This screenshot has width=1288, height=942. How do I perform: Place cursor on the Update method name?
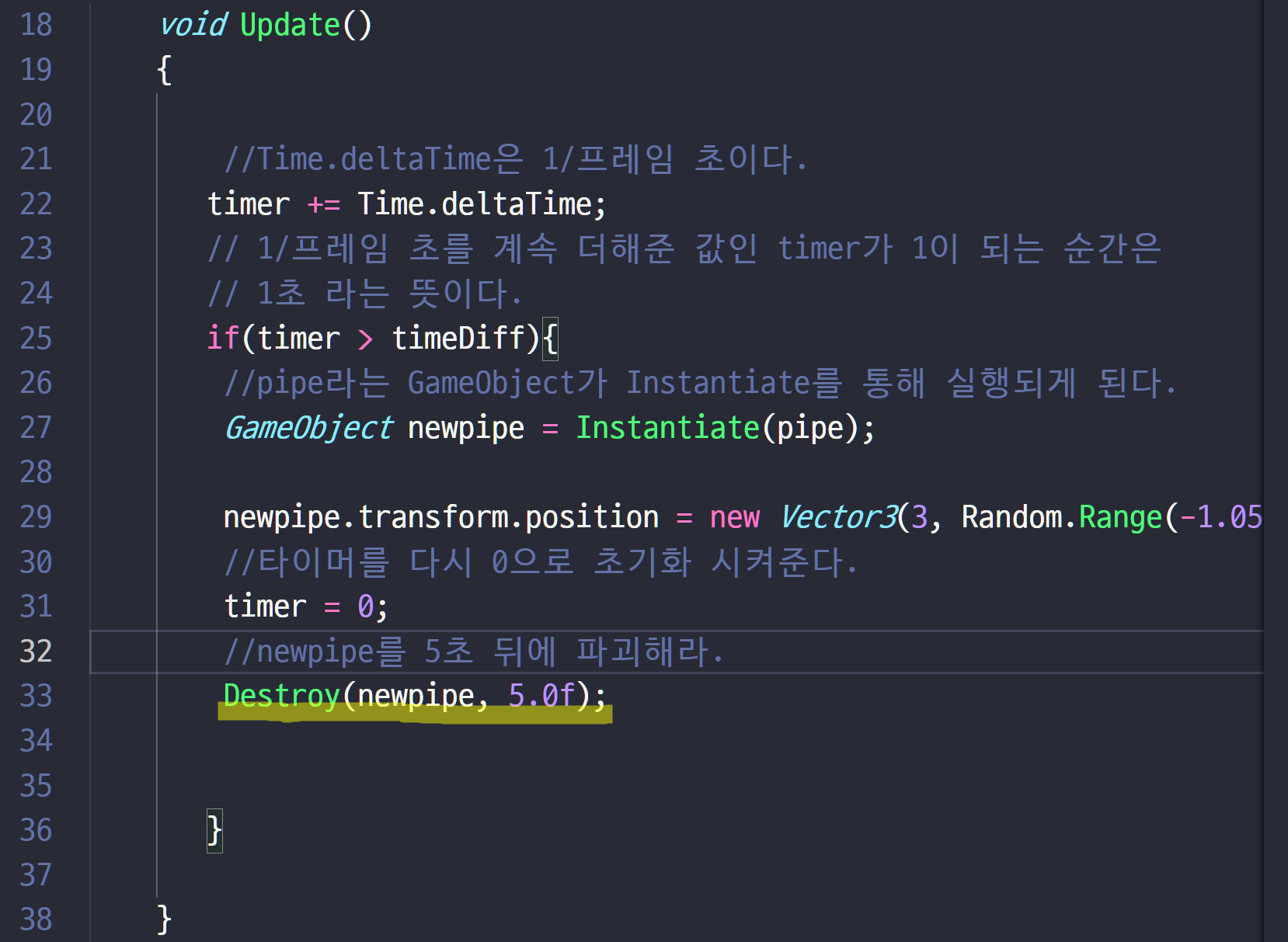point(290,25)
